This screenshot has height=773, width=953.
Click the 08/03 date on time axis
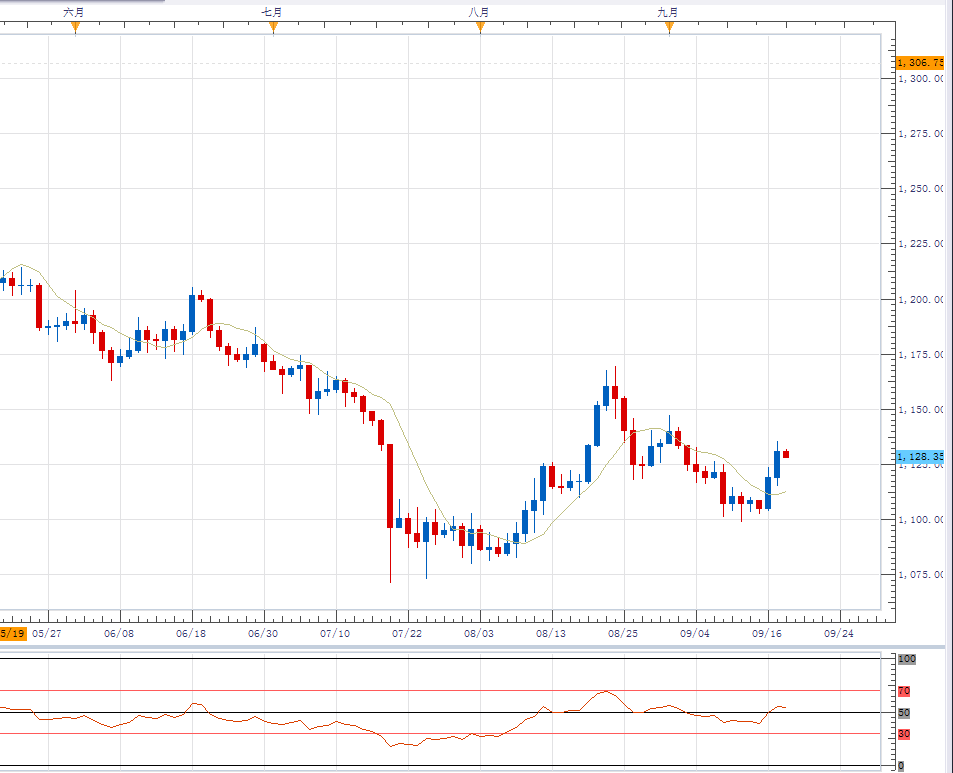point(480,633)
